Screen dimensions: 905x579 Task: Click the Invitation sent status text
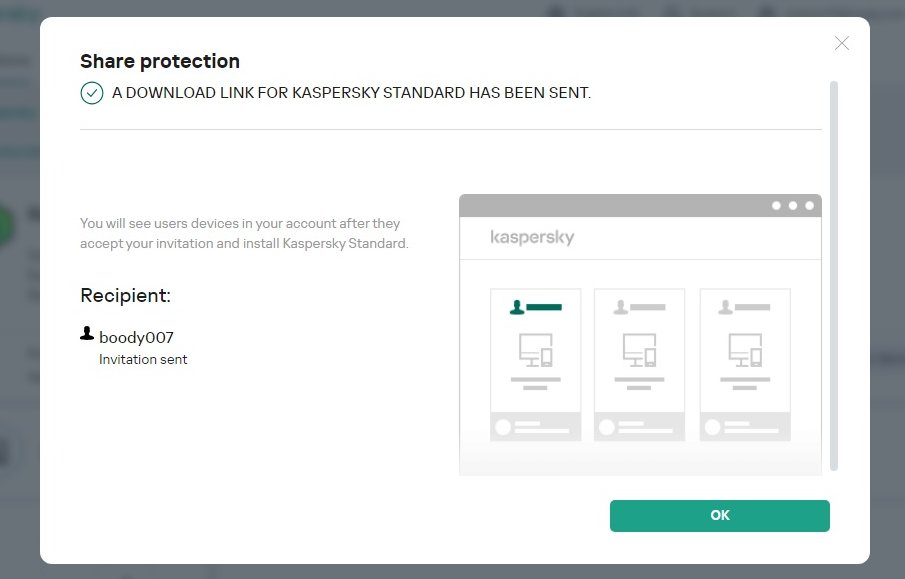[x=143, y=359]
